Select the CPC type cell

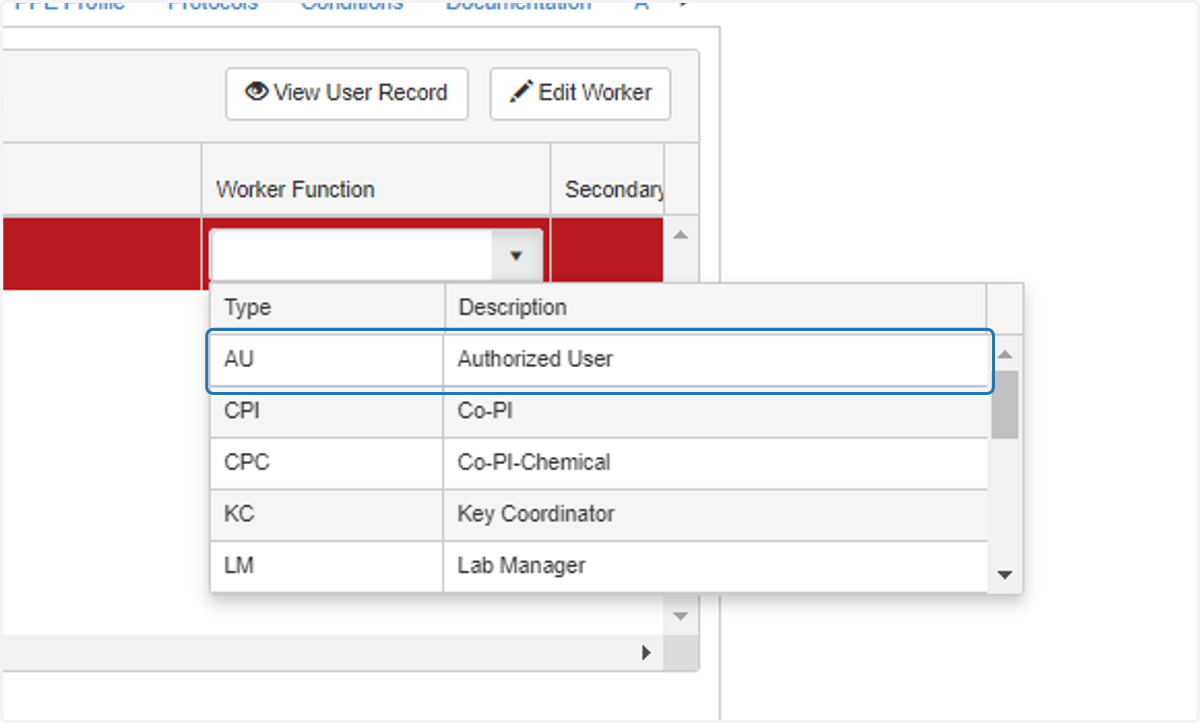click(326, 463)
